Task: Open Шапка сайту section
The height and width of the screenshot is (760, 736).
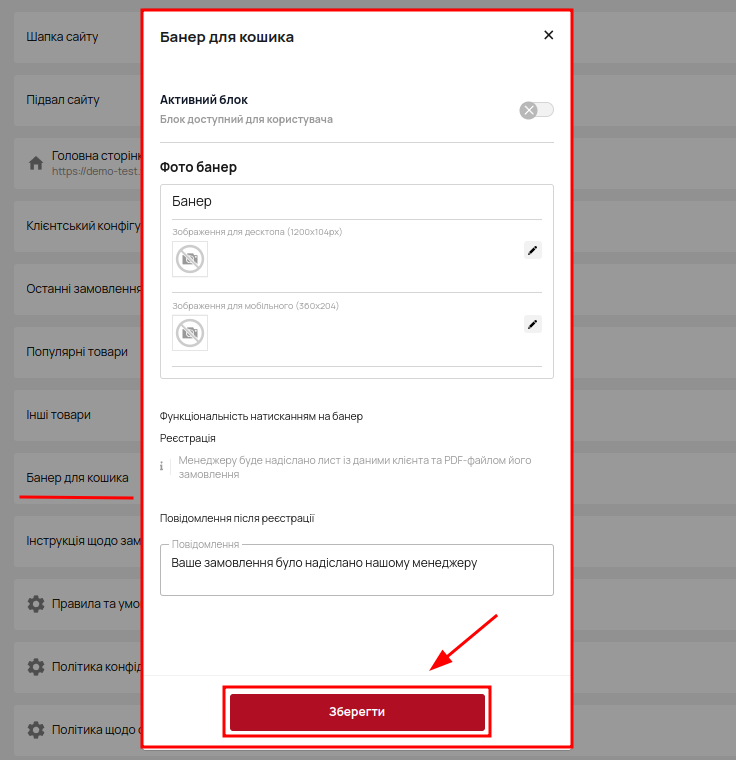Action: (x=62, y=37)
